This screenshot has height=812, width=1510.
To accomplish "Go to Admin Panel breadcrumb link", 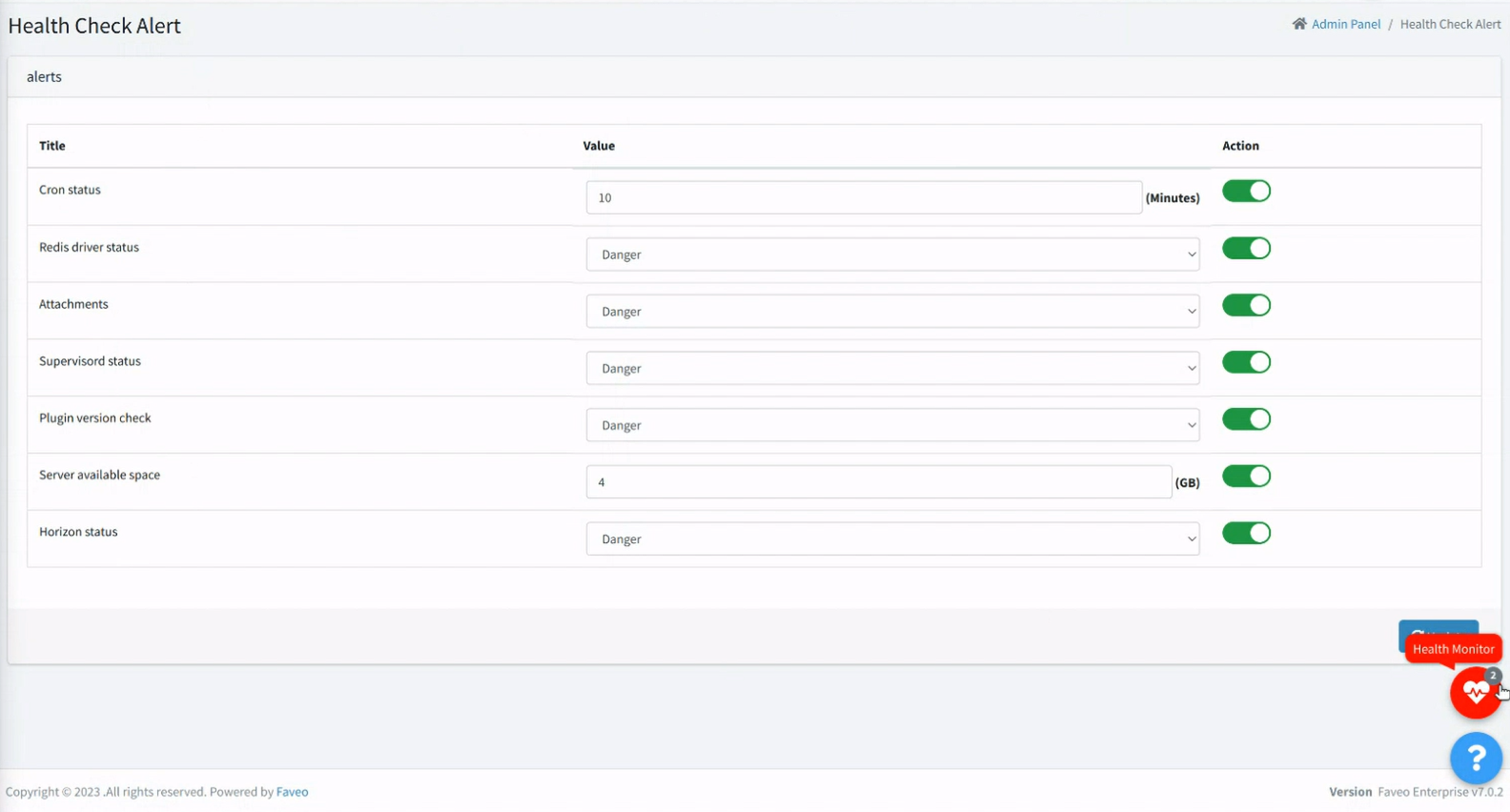I will pos(1345,24).
